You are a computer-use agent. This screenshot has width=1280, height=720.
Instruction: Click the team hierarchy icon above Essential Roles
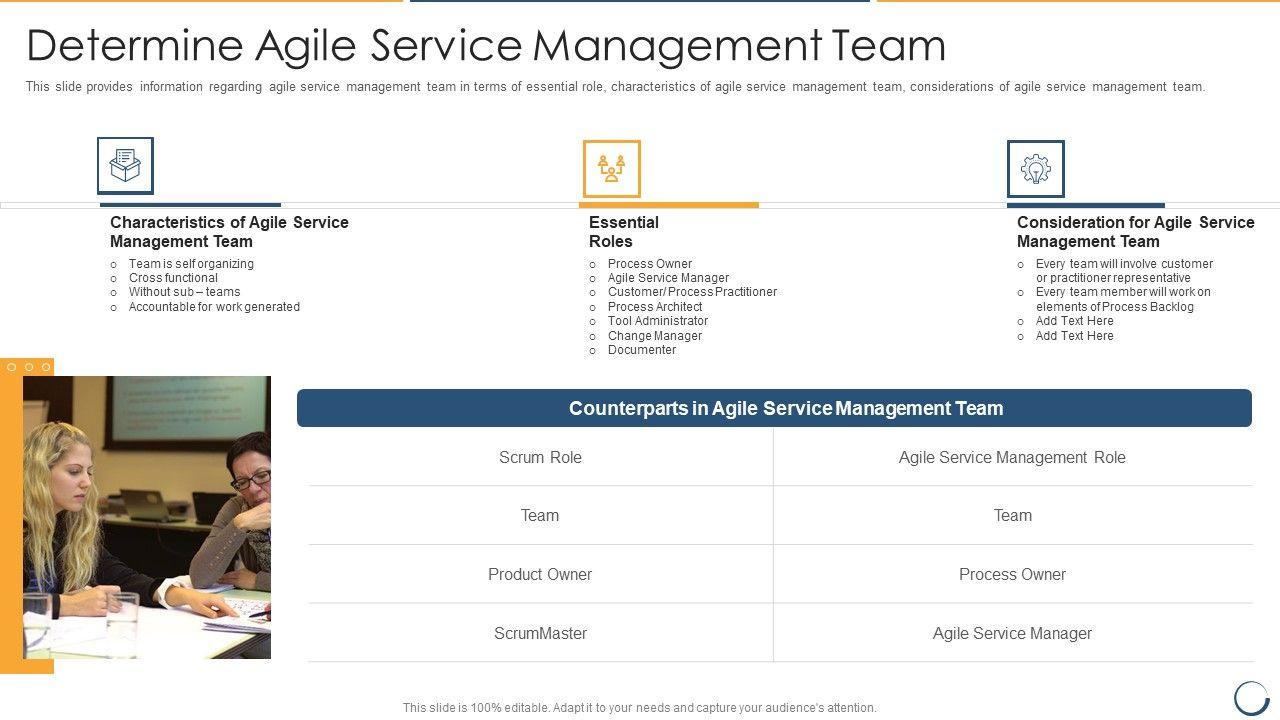tap(611, 169)
